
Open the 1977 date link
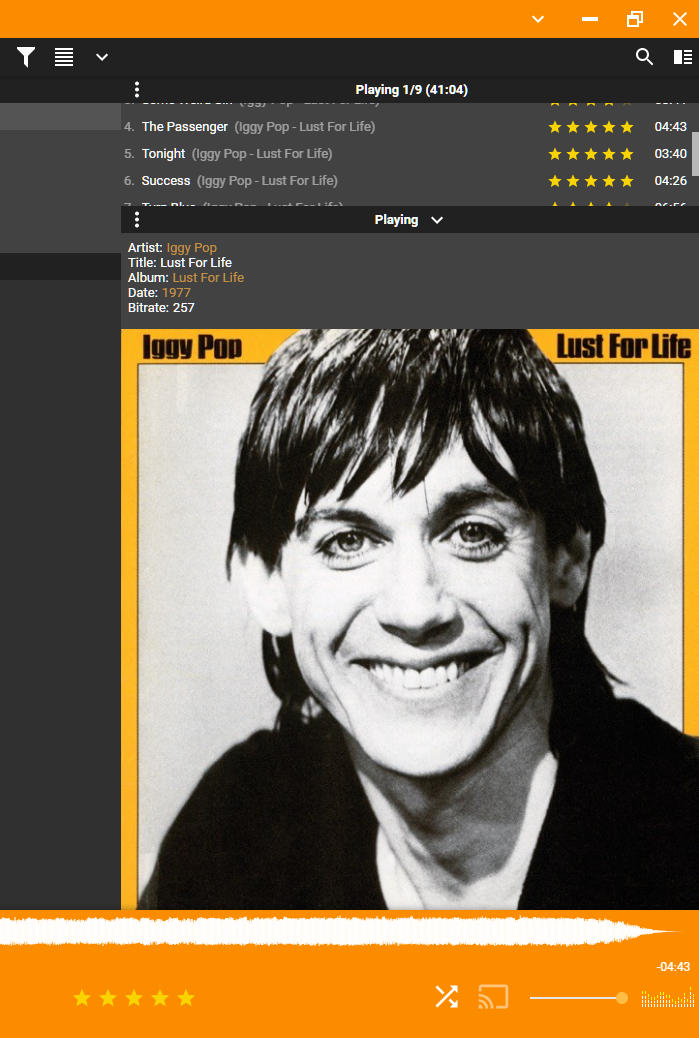pos(176,293)
